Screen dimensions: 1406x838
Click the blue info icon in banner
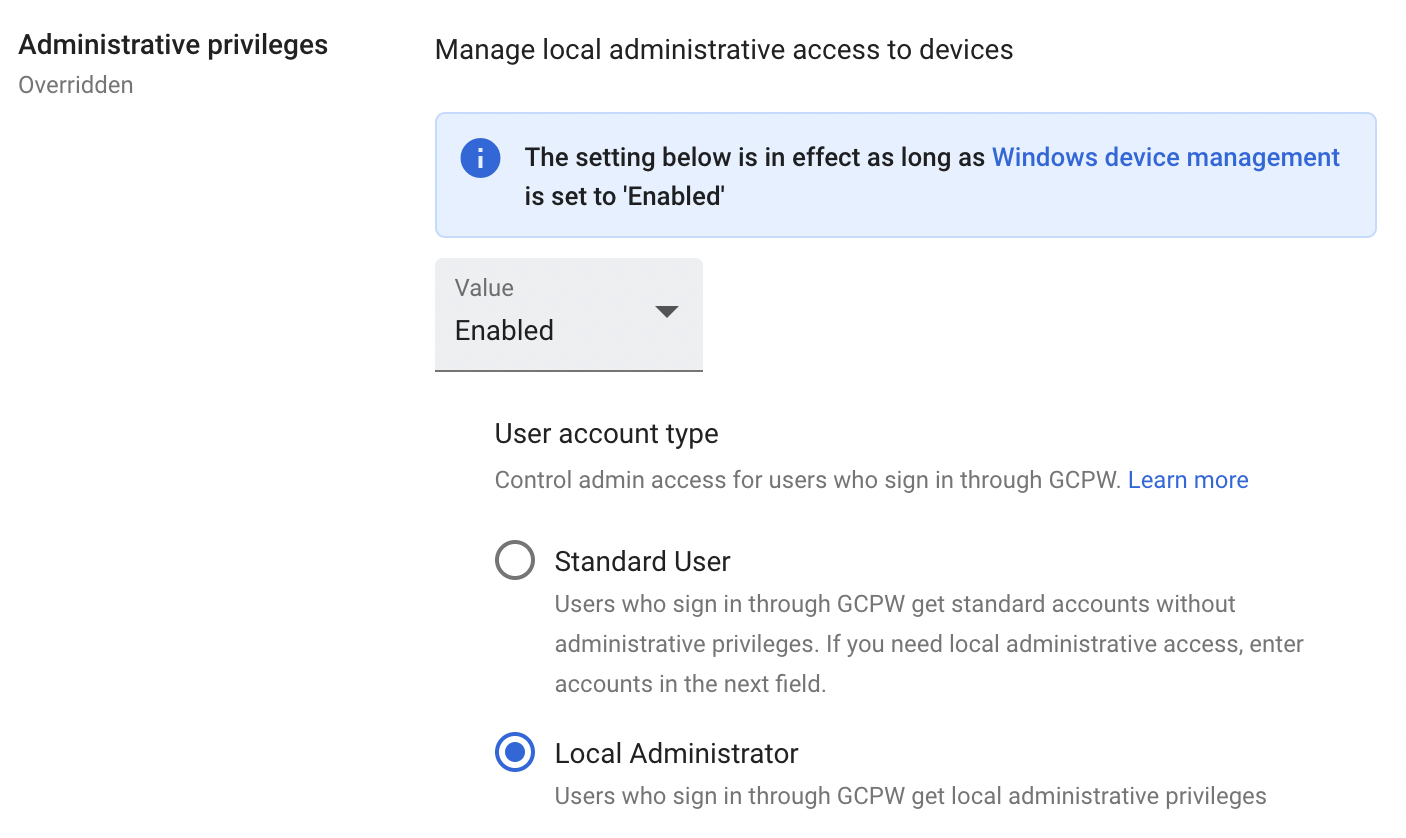(481, 158)
